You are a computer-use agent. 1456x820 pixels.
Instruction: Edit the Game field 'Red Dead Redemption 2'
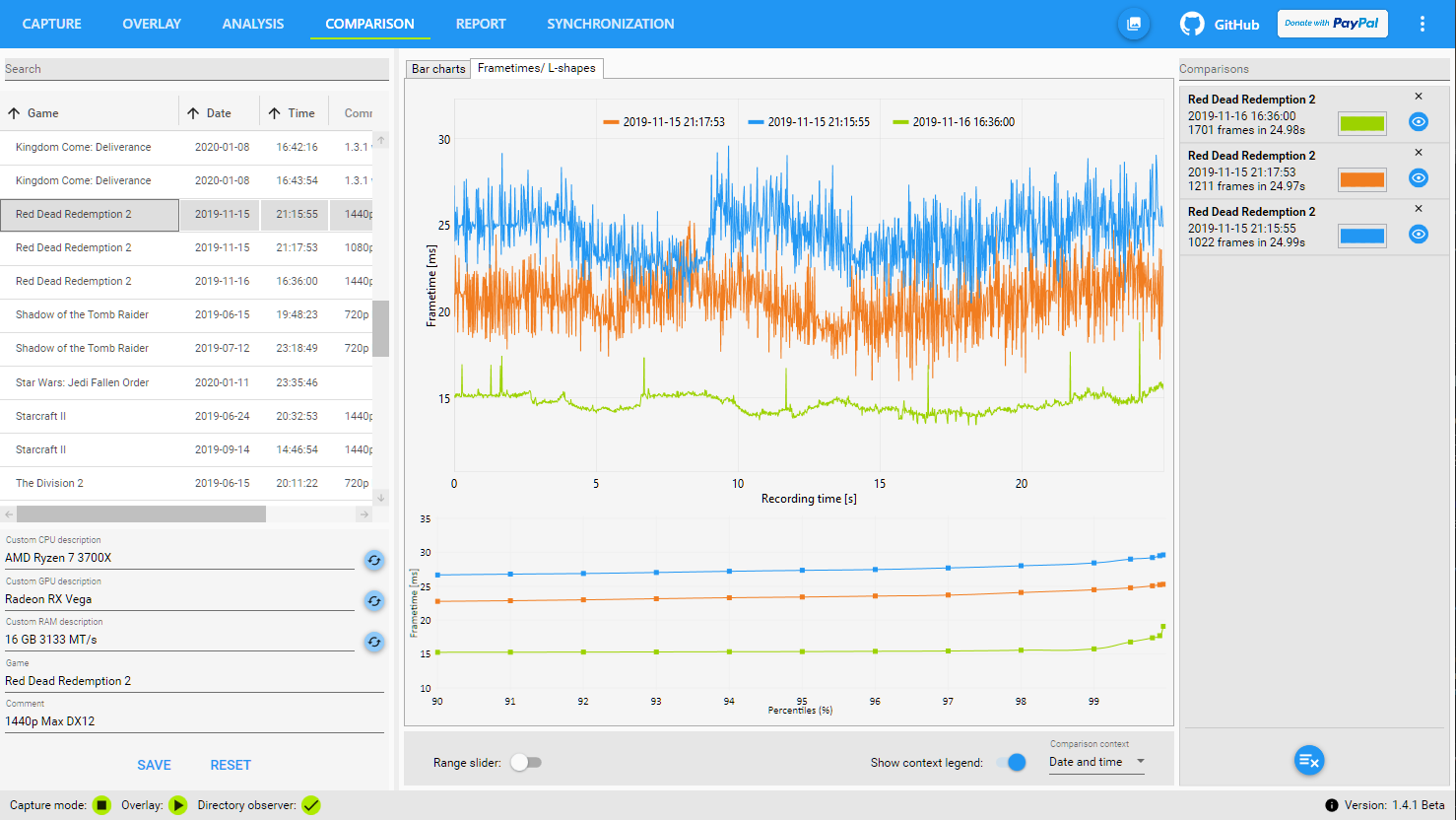pos(194,681)
